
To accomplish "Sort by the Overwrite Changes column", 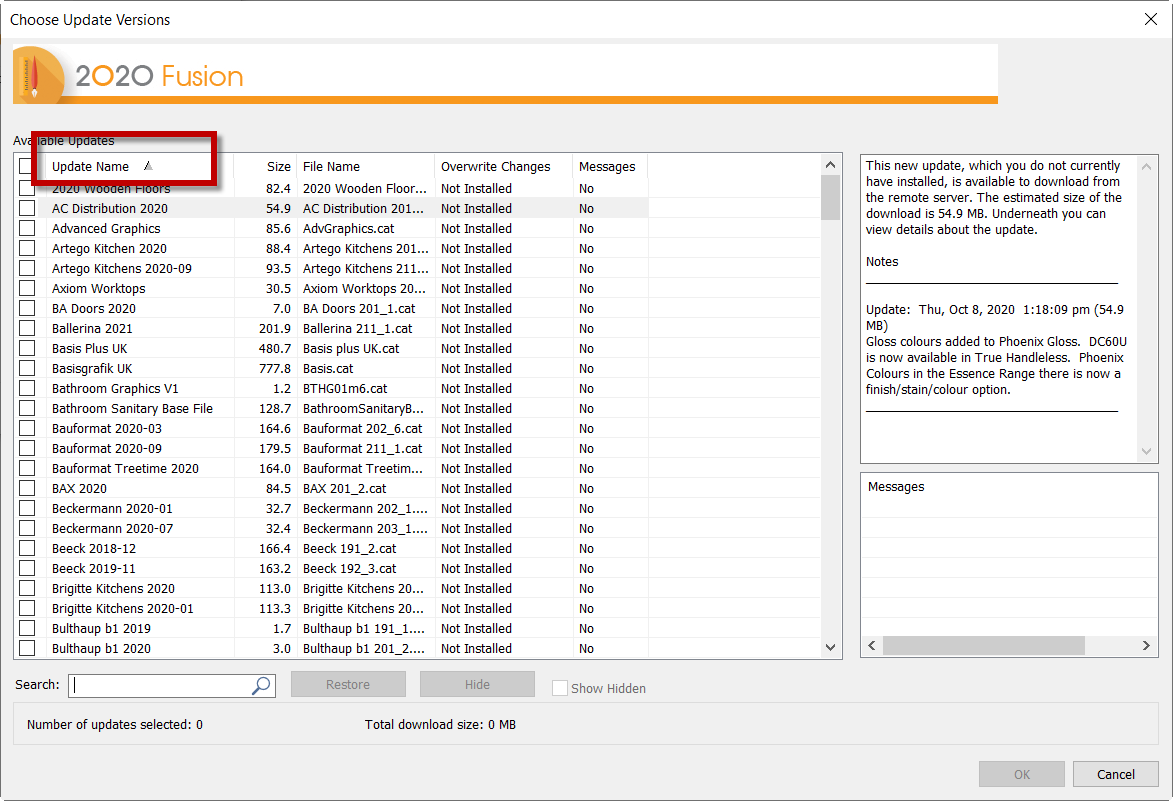I will [x=503, y=166].
